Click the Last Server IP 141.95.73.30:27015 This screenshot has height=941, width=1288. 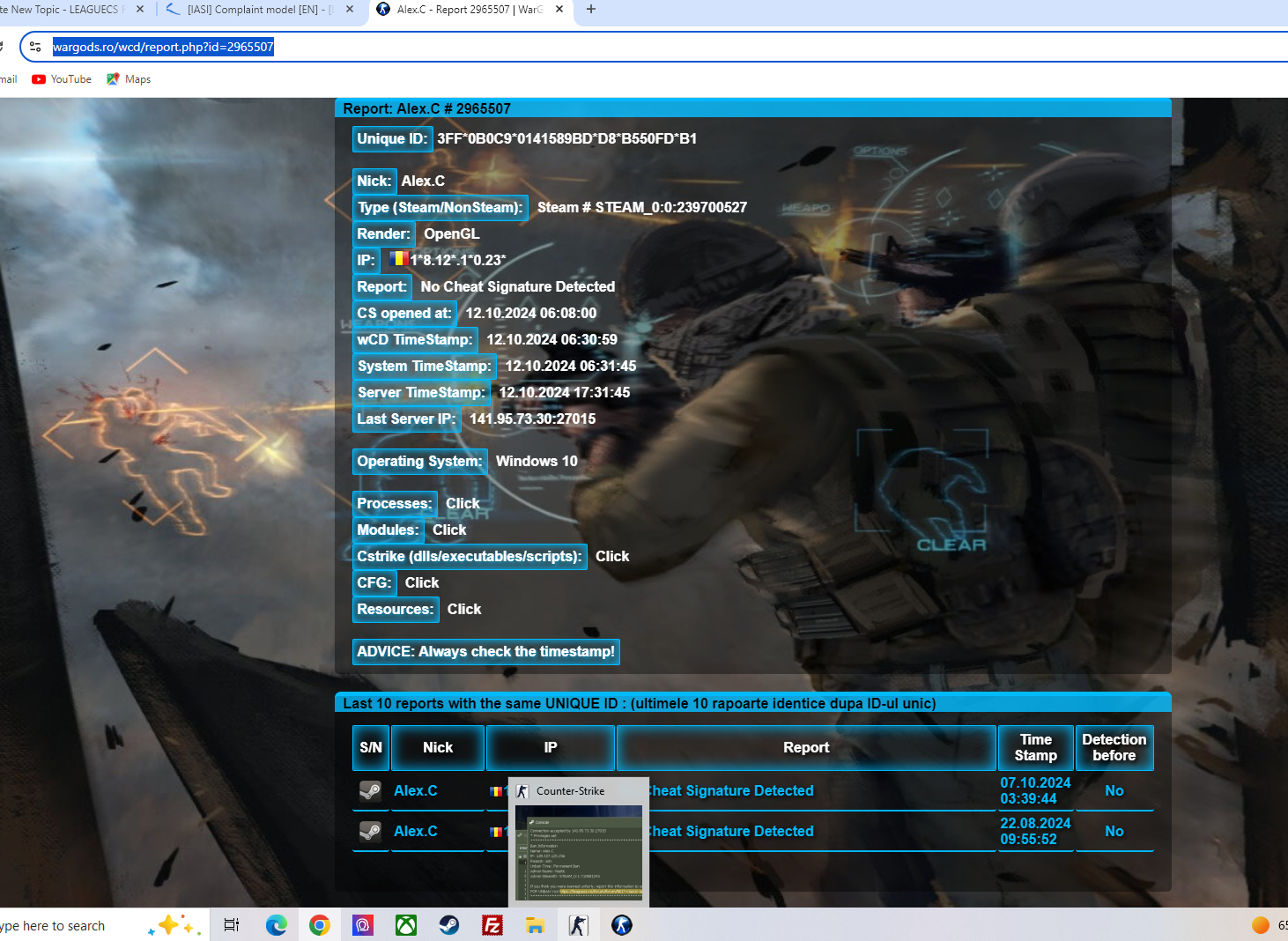(x=533, y=419)
